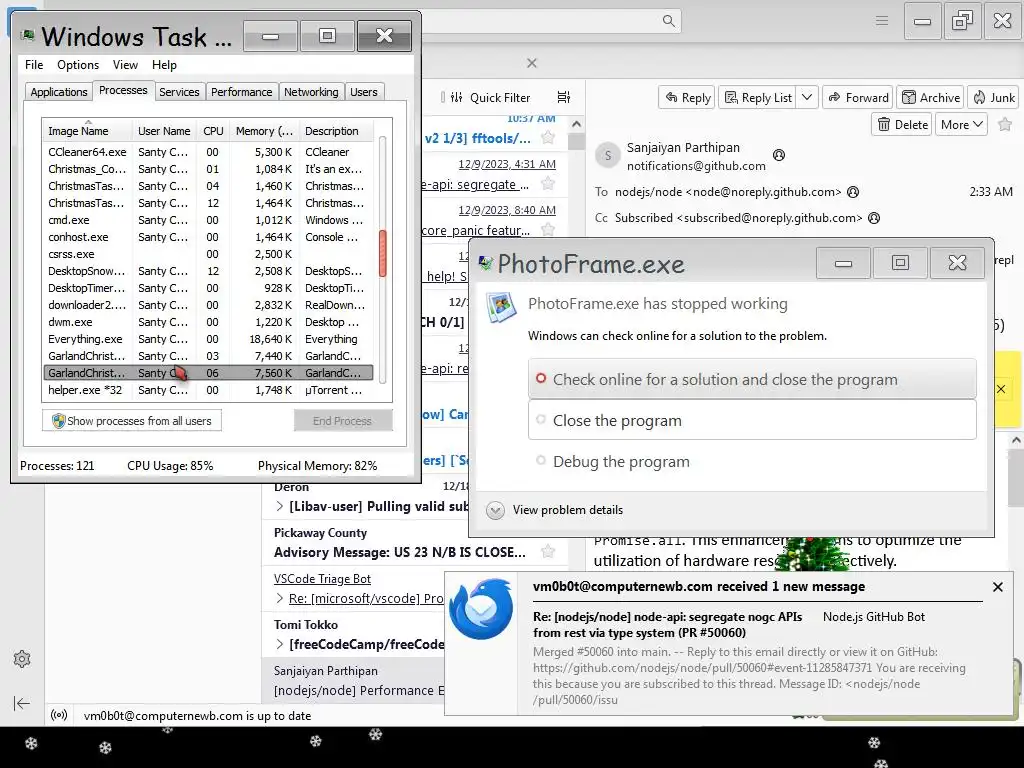Click the Reply List button

click(759, 97)
